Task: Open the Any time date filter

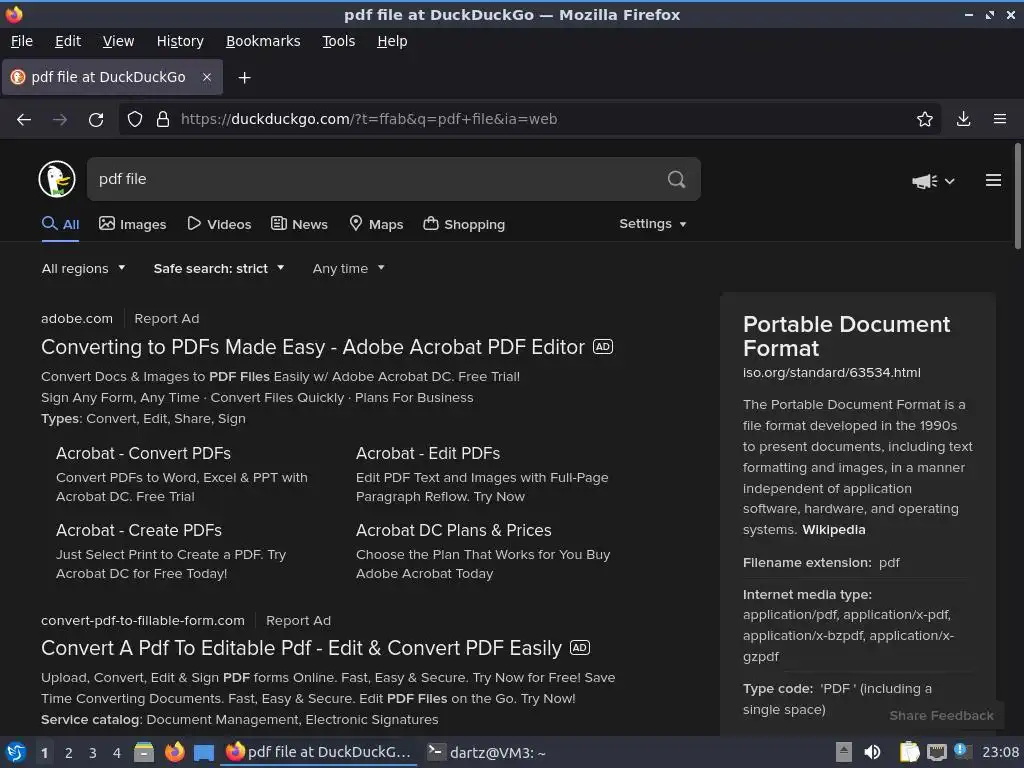Action: click(348, 268)
